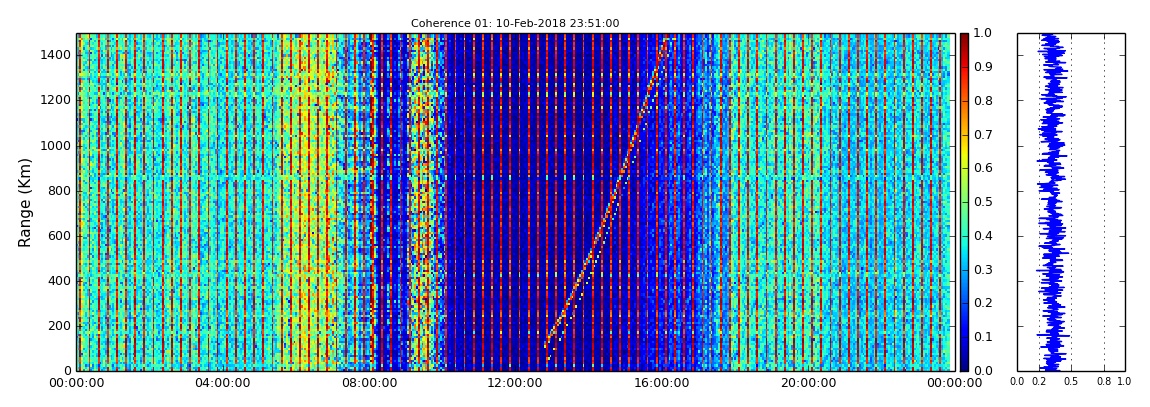The width and height of the screenshot is (1150, 407).
Task: Click the plot title 'Coherence 01: 10-Feb-2018 23:51:00'
Action: (515, 23)
